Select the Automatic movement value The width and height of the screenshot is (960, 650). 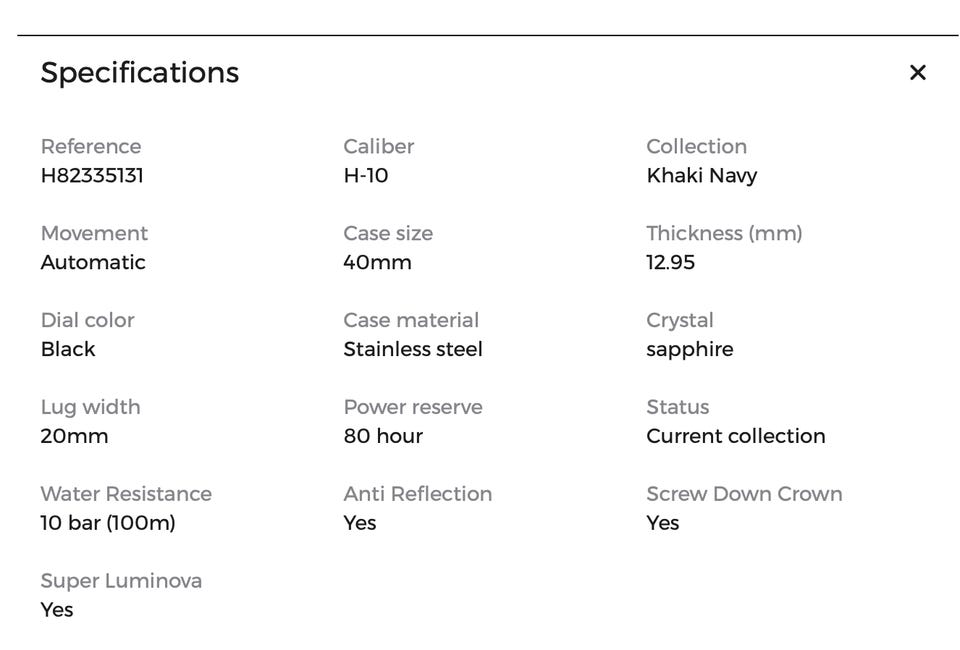tap(93, 263)
